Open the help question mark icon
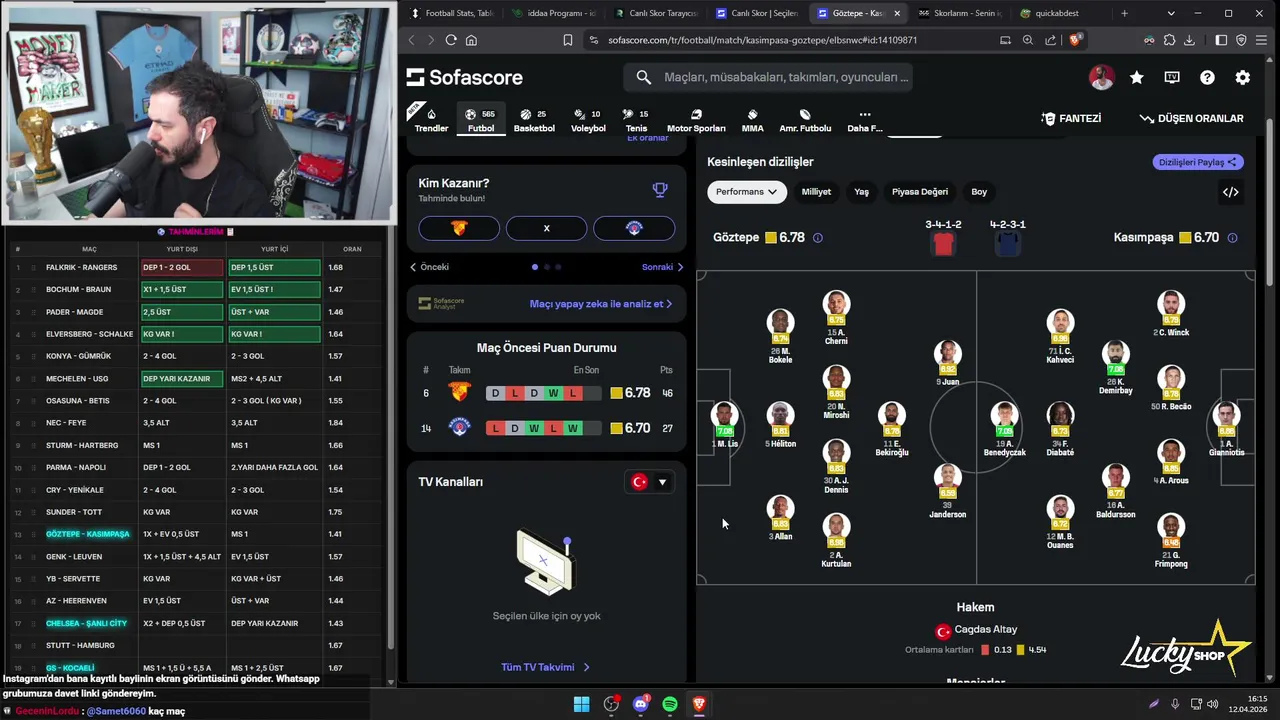This screenshot has width=1280, height=720. pos(1207,77)
